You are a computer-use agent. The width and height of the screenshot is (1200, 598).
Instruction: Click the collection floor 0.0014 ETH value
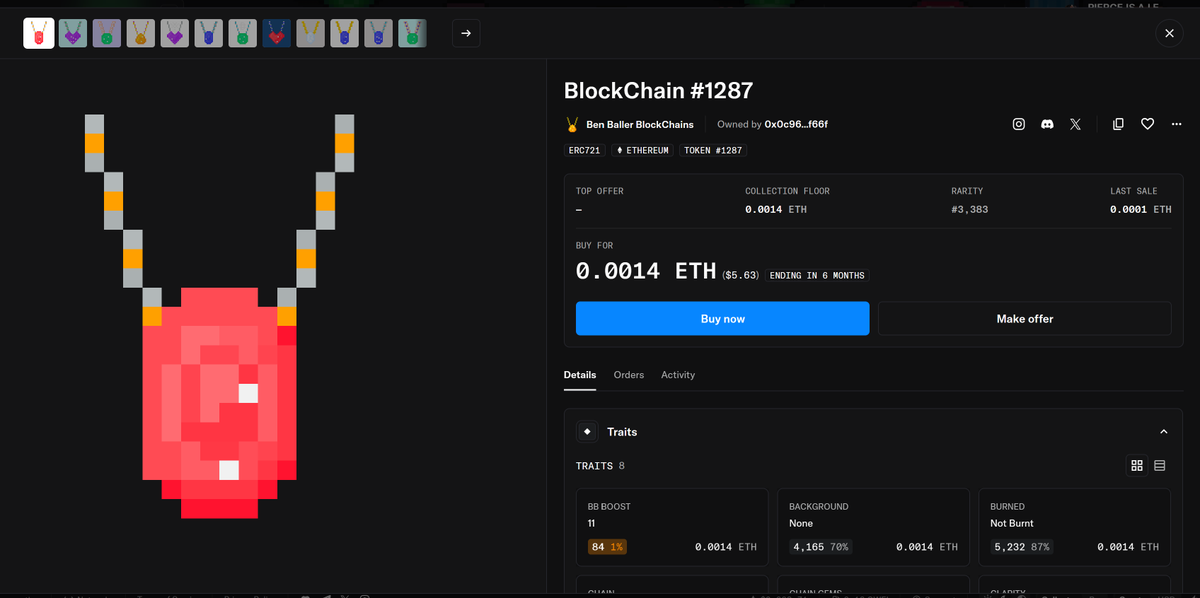point(776,210)
